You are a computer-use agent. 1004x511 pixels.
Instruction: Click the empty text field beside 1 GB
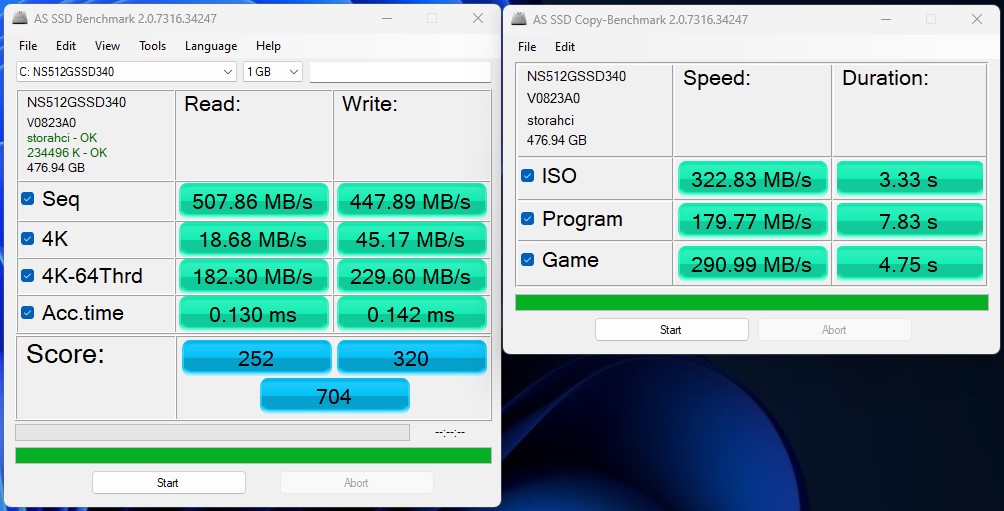click(400, 72)
